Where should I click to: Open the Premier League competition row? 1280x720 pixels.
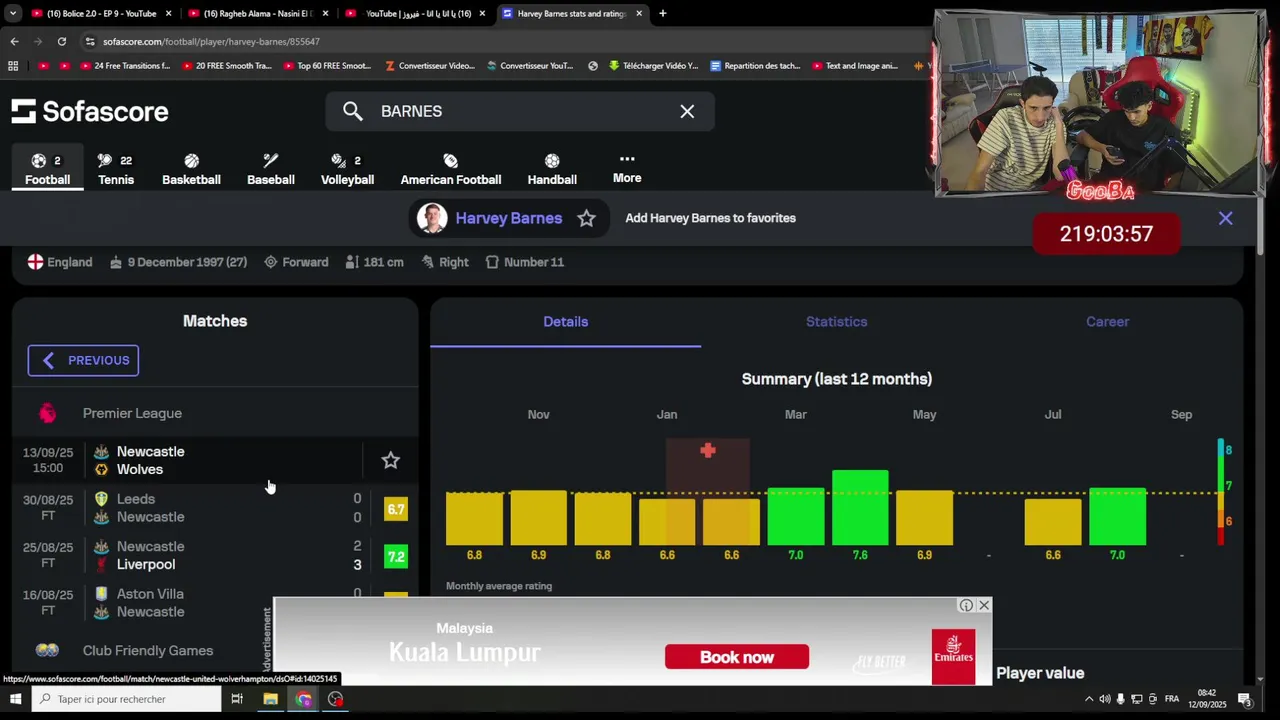(x=215, y=413)
